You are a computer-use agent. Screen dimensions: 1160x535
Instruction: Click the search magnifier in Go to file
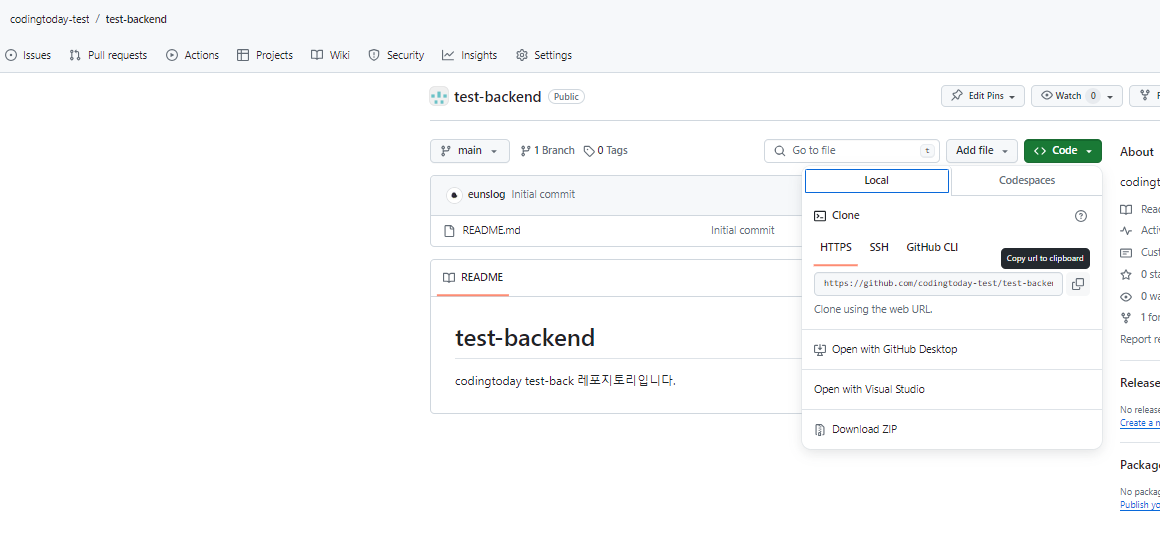780,151
